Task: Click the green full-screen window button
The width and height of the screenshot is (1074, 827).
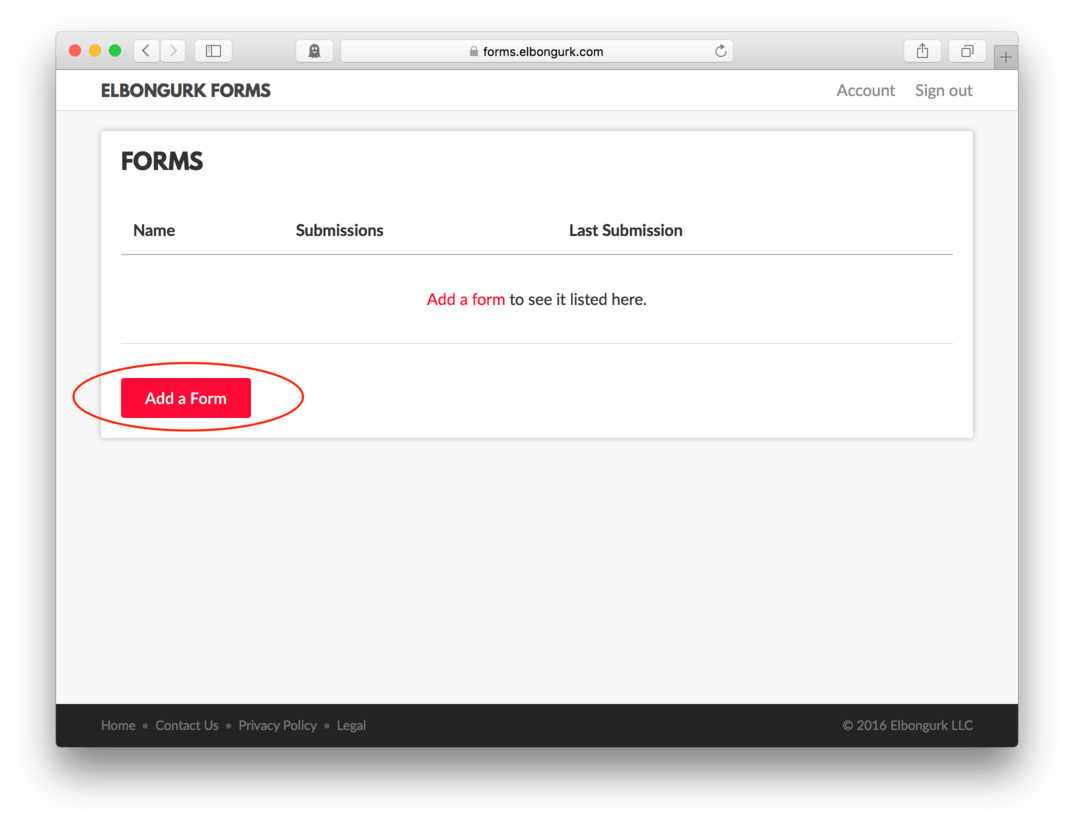Action: click(x=115, y=51)
